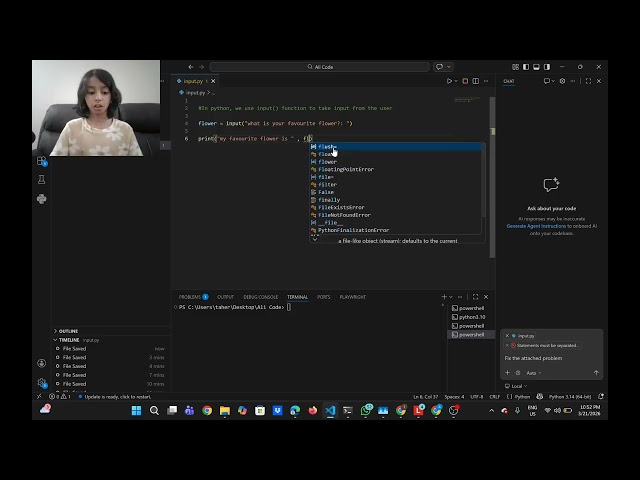Open the Accounts icon in activity bar
This screenshot has height=480, width=640.
pos(42,363)
